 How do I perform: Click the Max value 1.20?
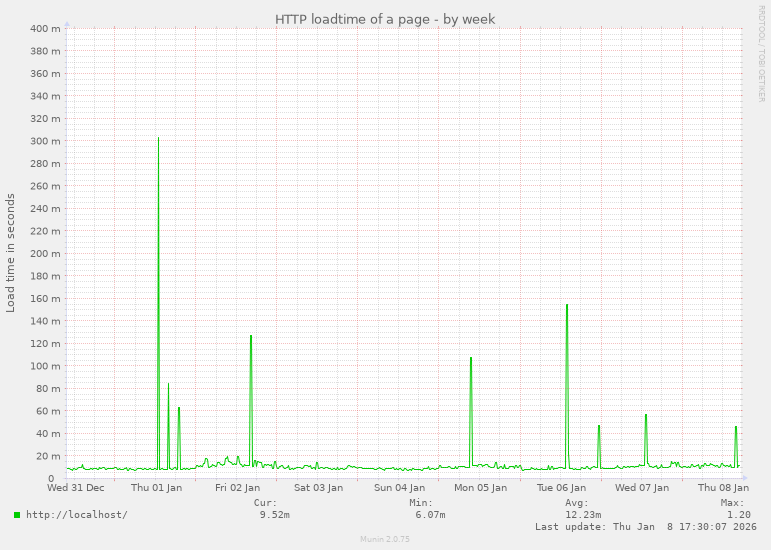(739, 515)
